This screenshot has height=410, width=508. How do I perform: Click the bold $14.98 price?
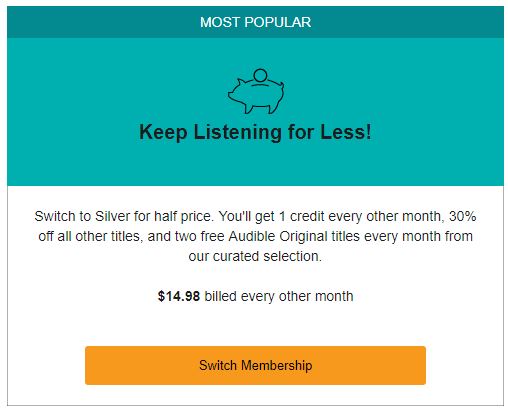pyautogui.click(x=179, y=296)
